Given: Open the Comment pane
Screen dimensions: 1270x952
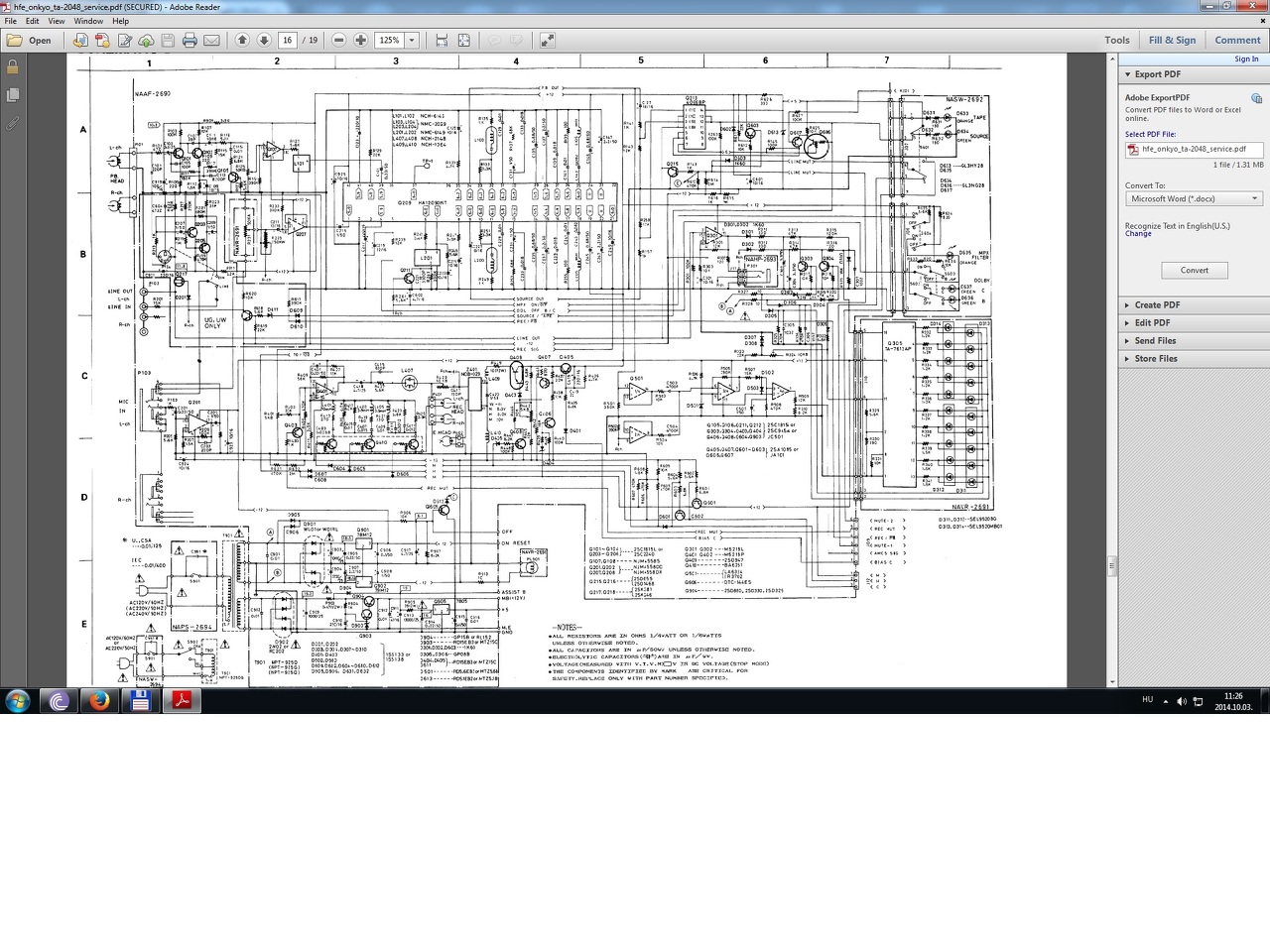Looking at the screenshot, I should click(1237, 41).
